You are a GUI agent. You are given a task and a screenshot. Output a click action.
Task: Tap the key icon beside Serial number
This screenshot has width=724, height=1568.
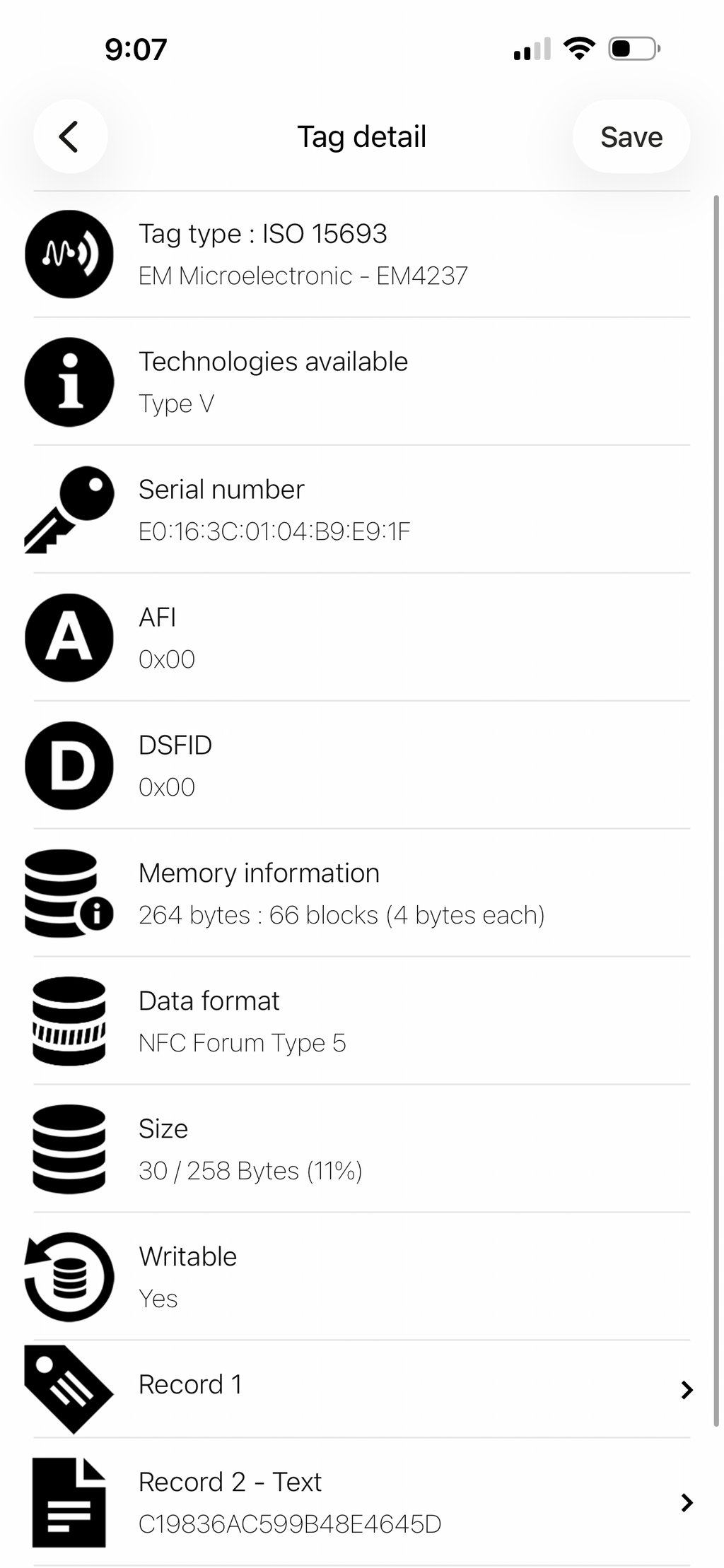pyautogui.click(x=69, y=509)
